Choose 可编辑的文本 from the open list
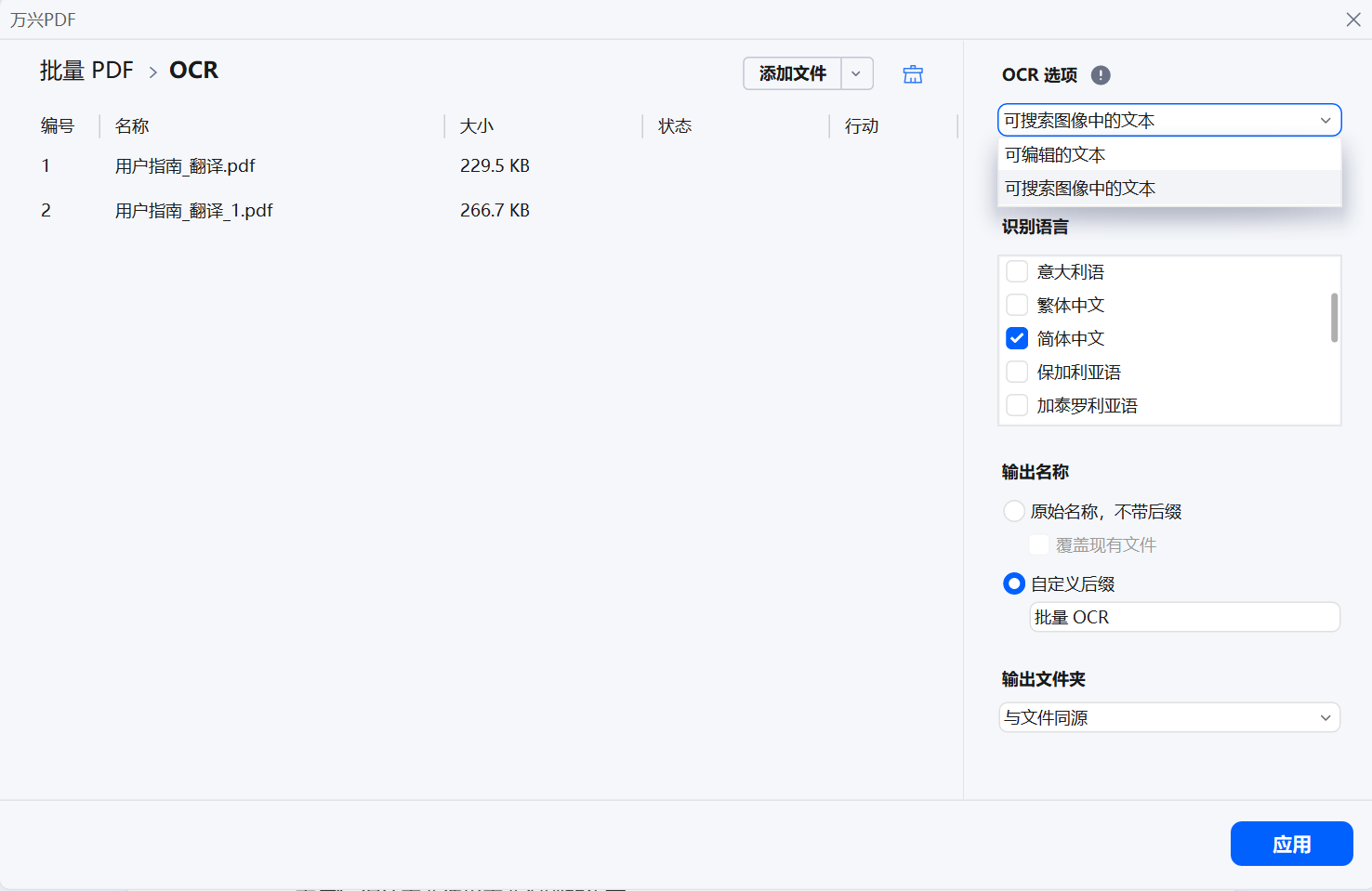This screenshot has width=1372, height=891. pyautogui.click(x=1054, y=154)
